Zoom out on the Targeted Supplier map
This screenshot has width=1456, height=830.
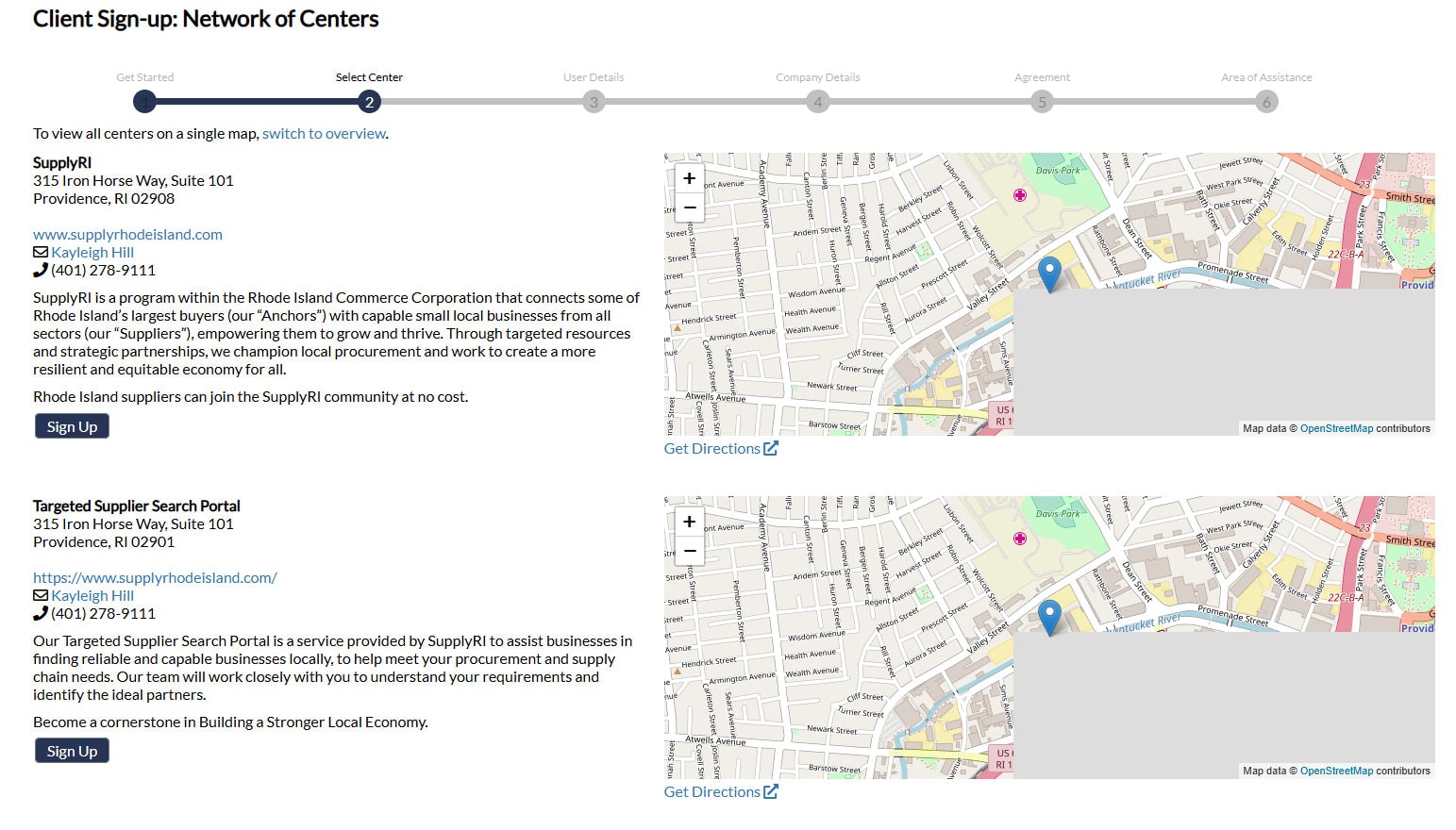coord(689,550)
